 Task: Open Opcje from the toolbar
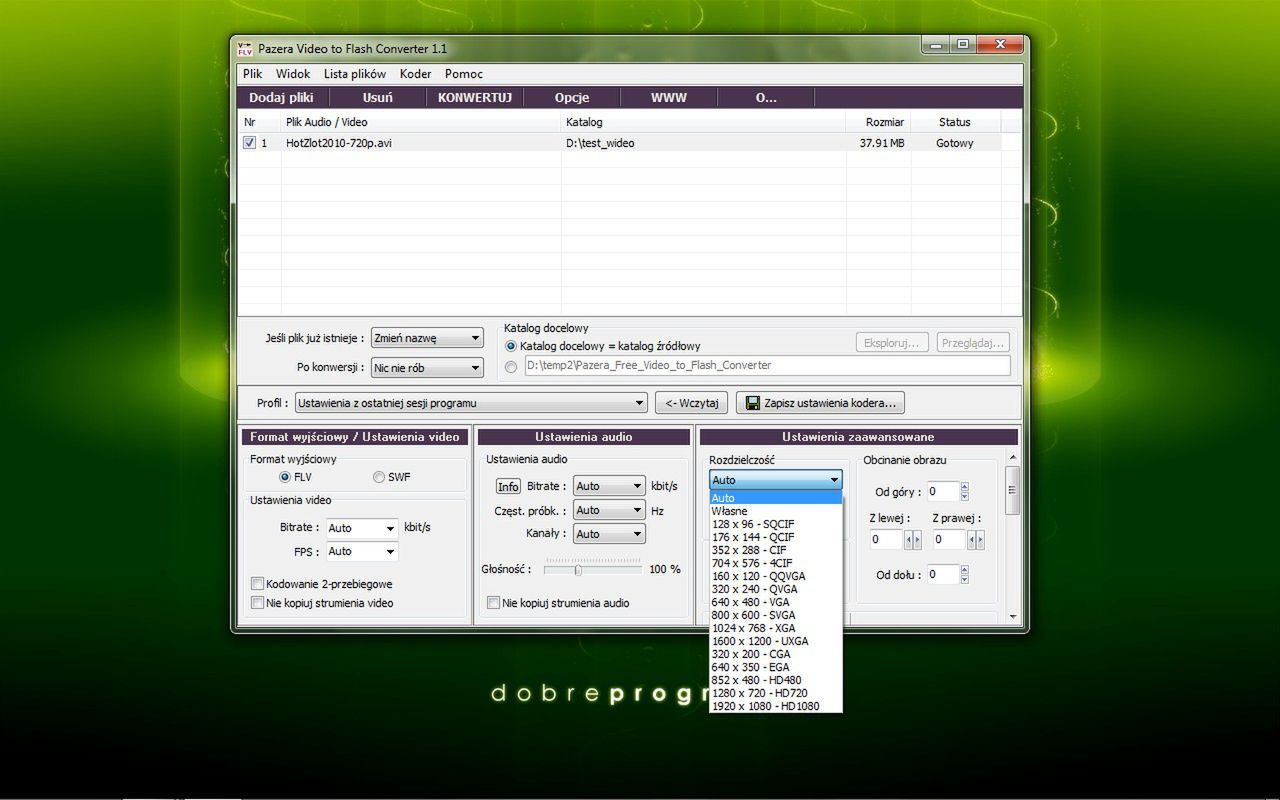tap(572, 97)
